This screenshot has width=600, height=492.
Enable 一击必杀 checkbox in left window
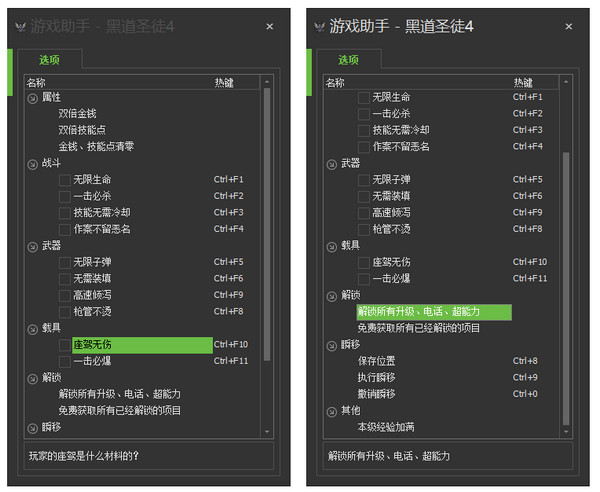pos(65,196)
